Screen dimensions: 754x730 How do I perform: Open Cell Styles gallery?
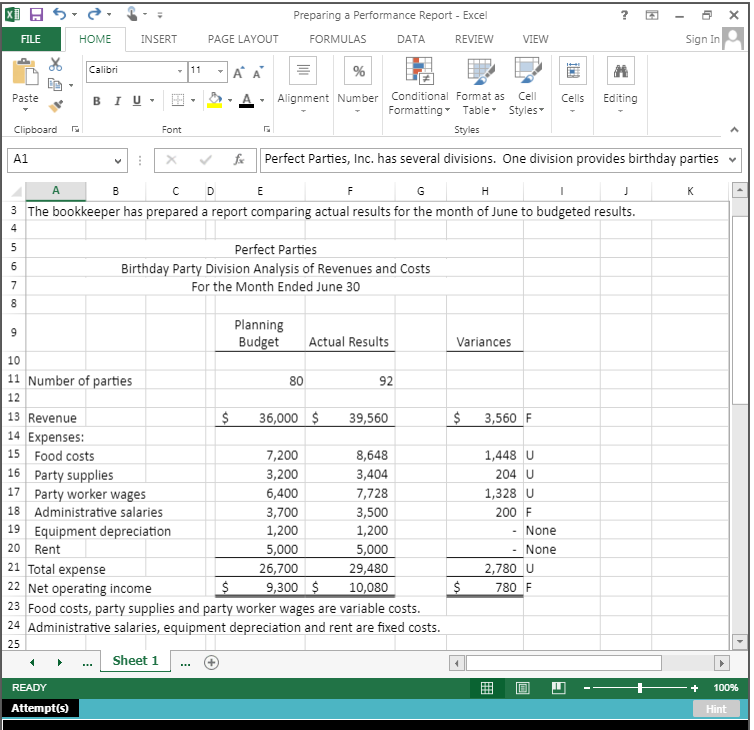[527, 87]
